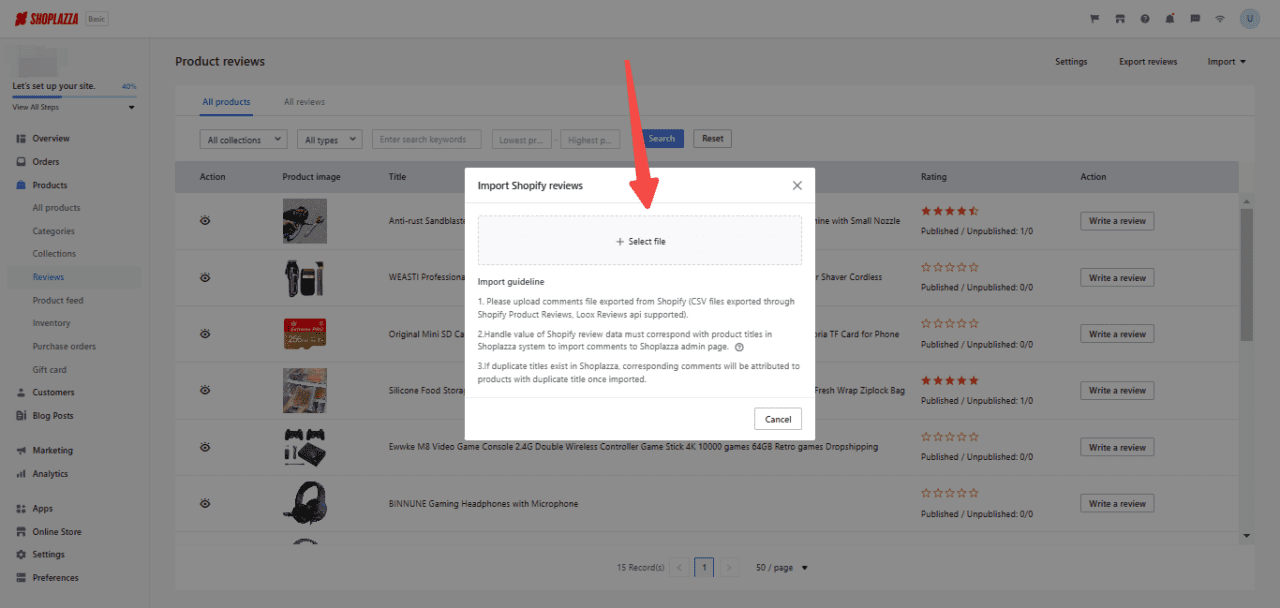Open reviews Settings link at top

1071,62
